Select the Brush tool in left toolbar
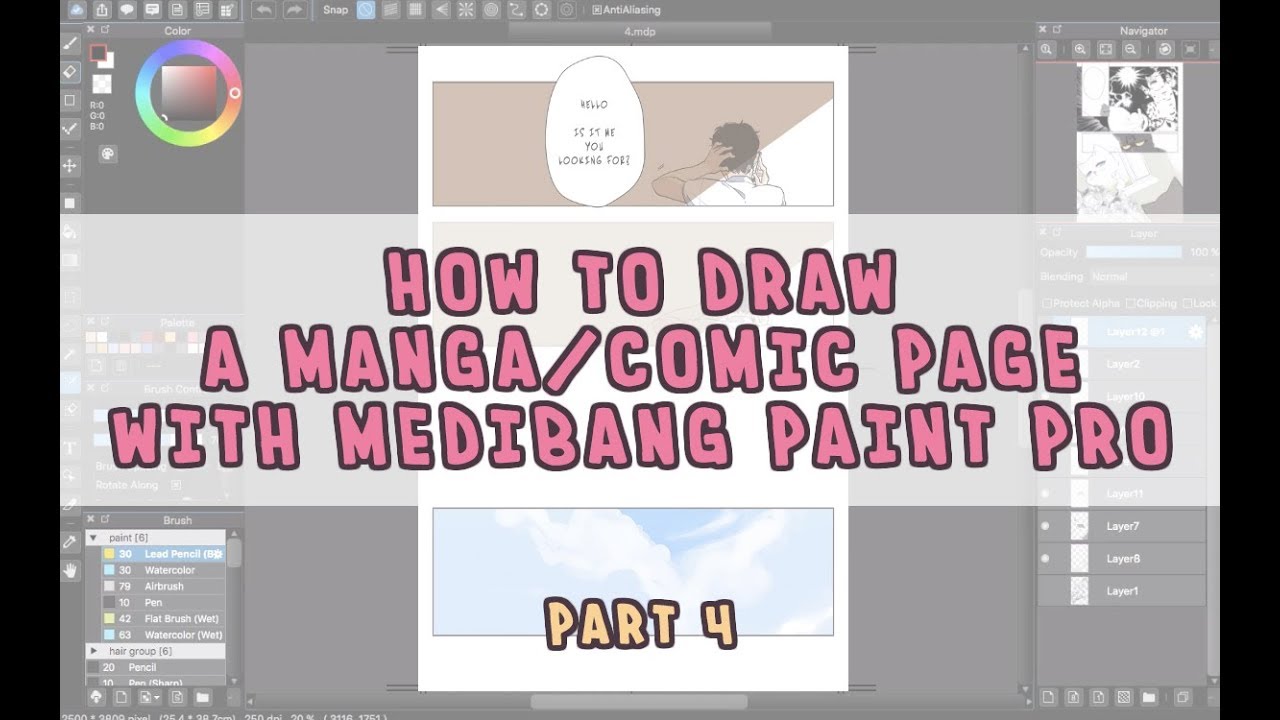 [x=70, y=45]
